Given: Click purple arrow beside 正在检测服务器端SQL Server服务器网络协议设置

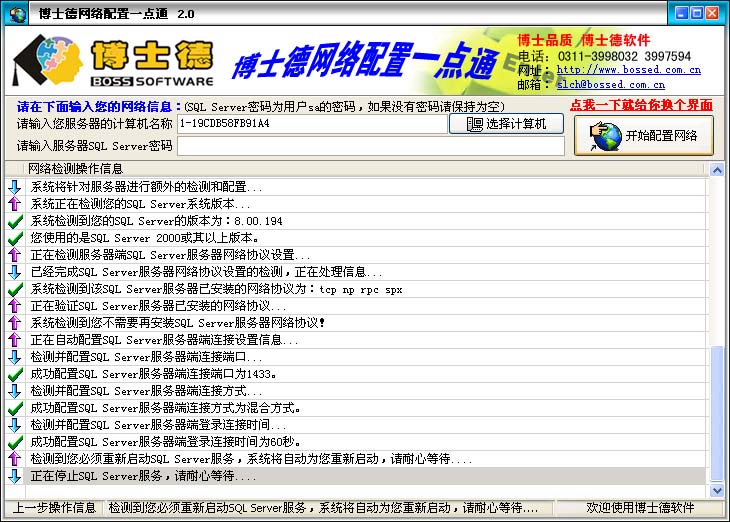Looking at the screenshot, I should (14, 255).
